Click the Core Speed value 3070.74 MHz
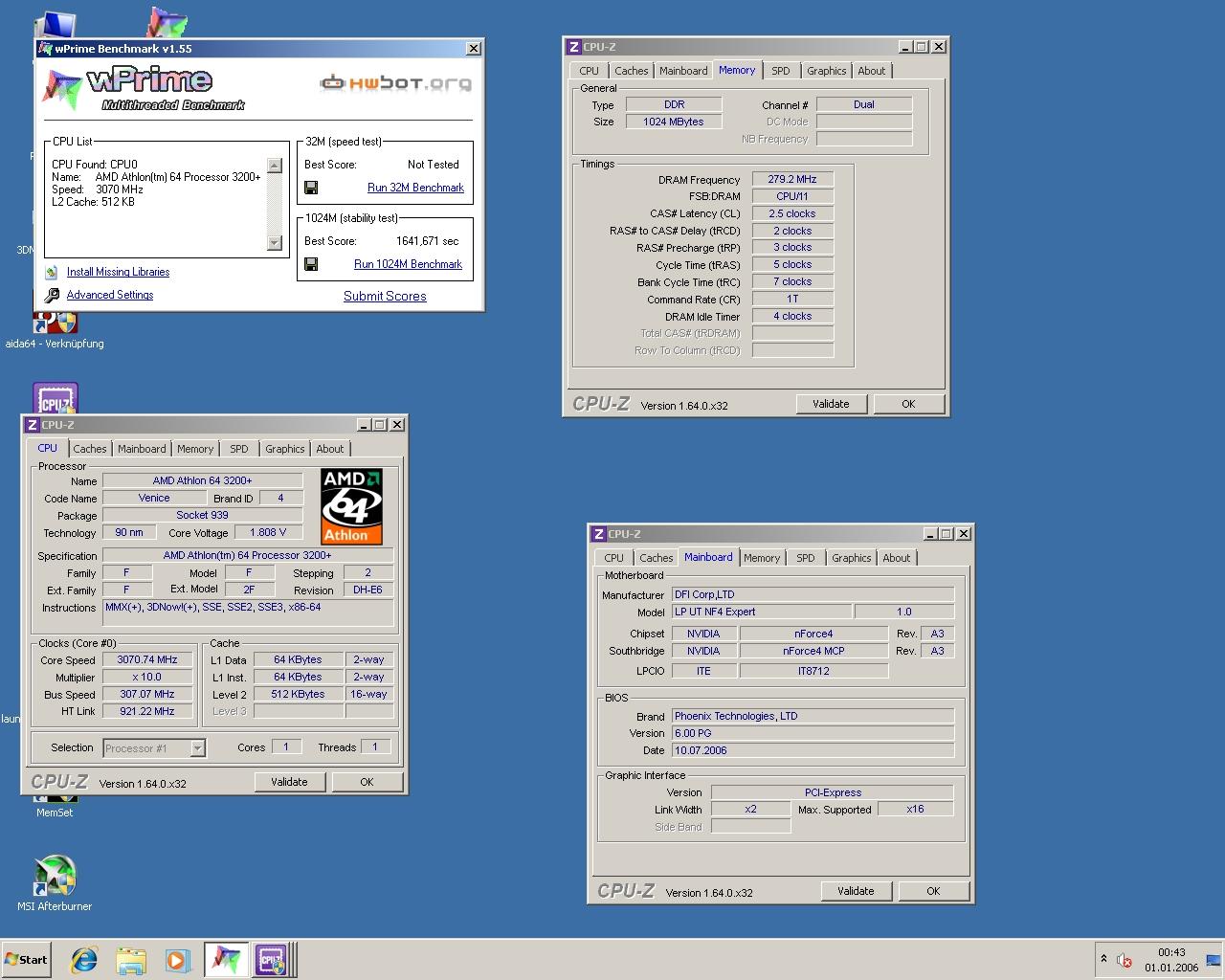This screenshot has width=1225, height=980. [147, 659]
